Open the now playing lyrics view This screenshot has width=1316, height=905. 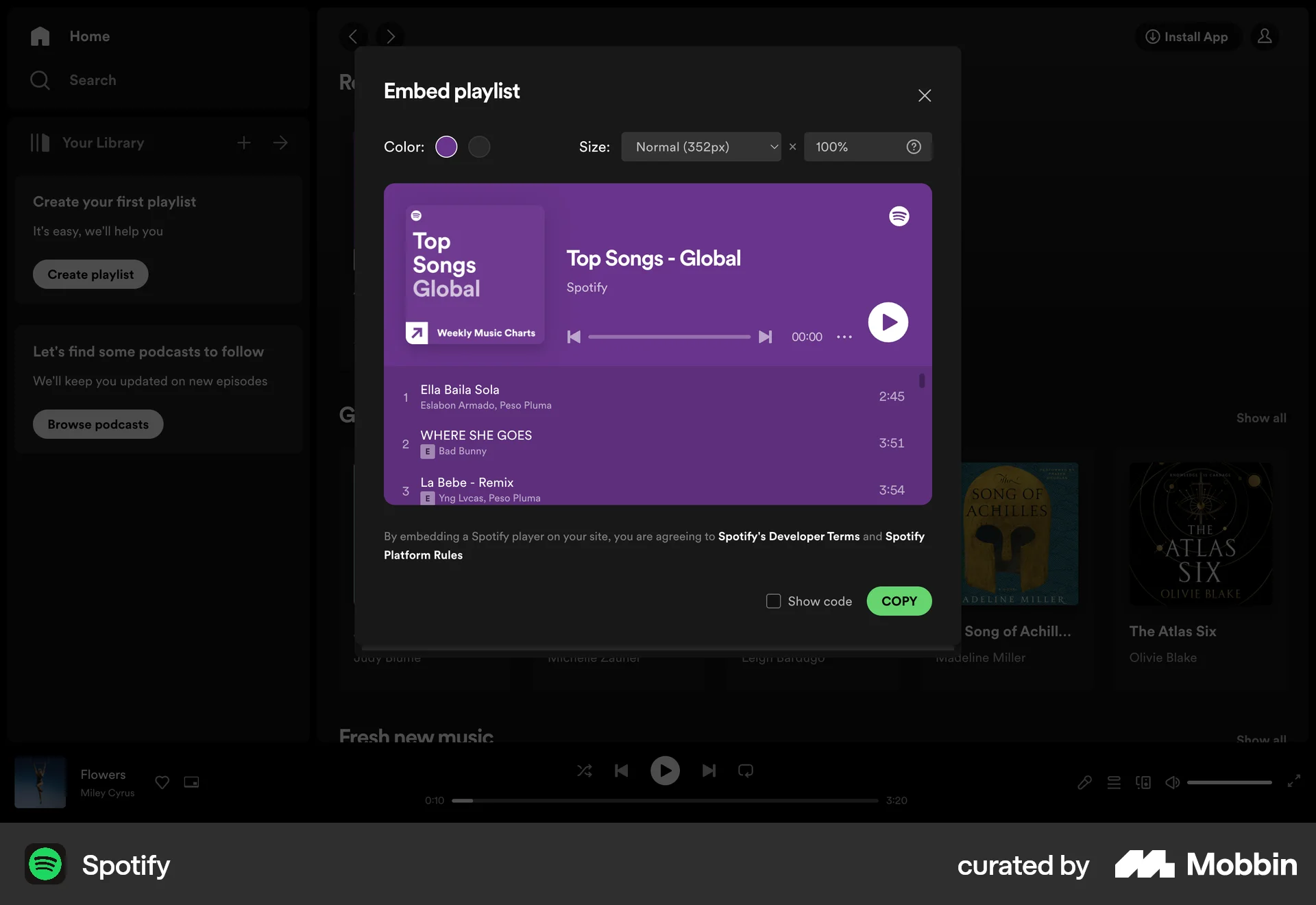coord(1085,782)
